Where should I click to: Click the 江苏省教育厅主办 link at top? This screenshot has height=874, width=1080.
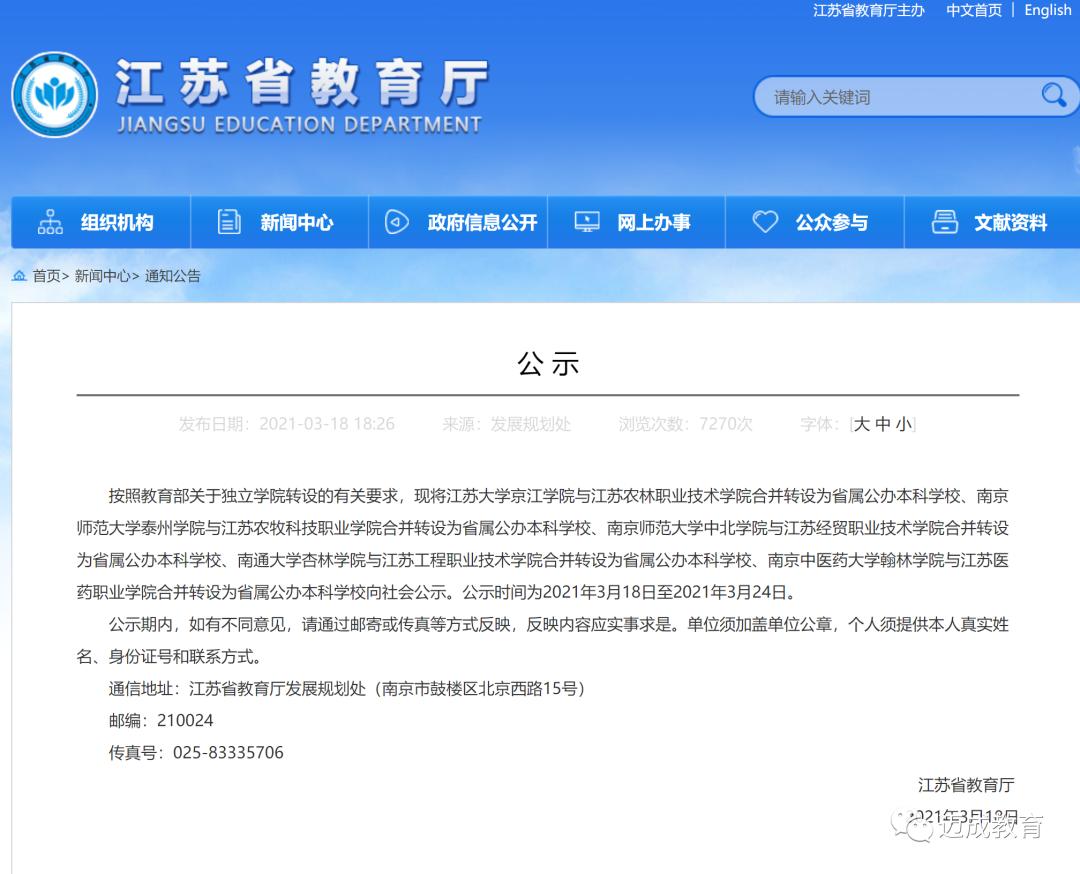click(x=868, y=11)
